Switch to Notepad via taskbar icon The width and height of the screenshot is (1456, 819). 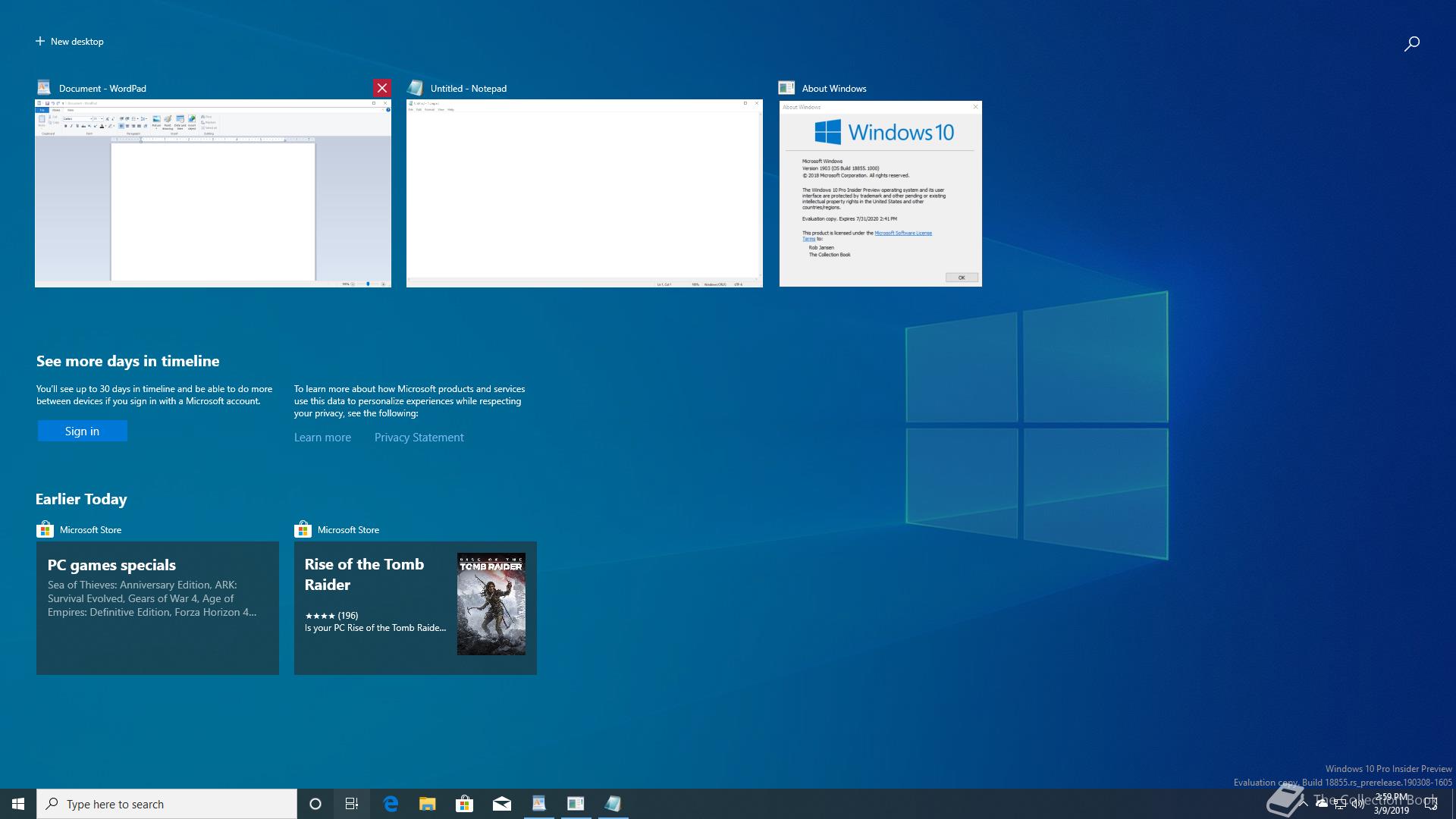click(613, 804)
